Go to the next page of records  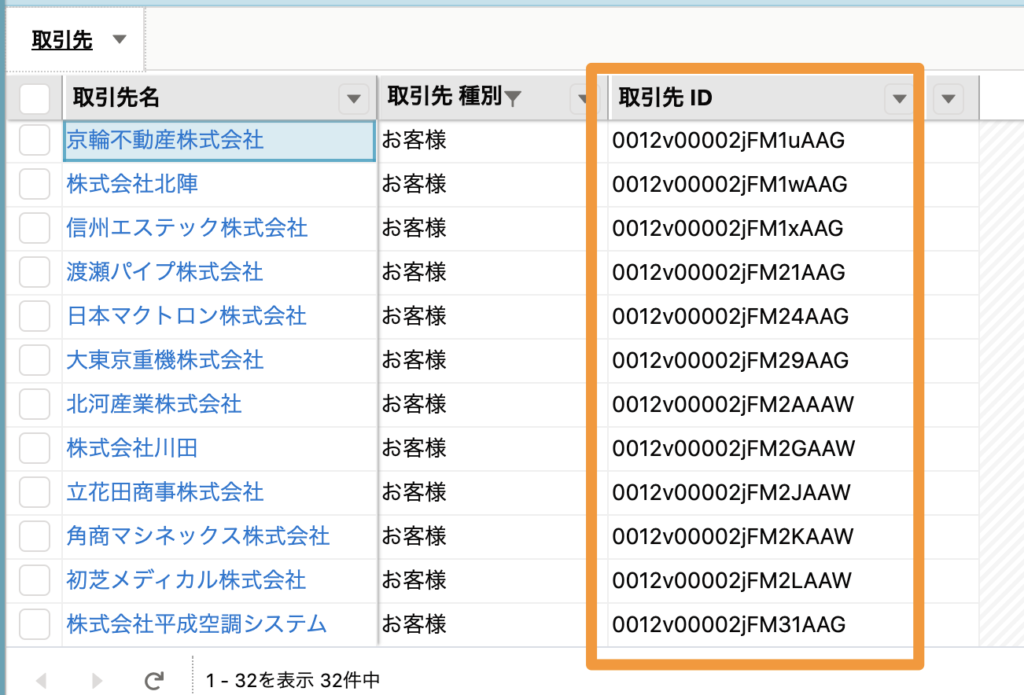tap(97, 681)
